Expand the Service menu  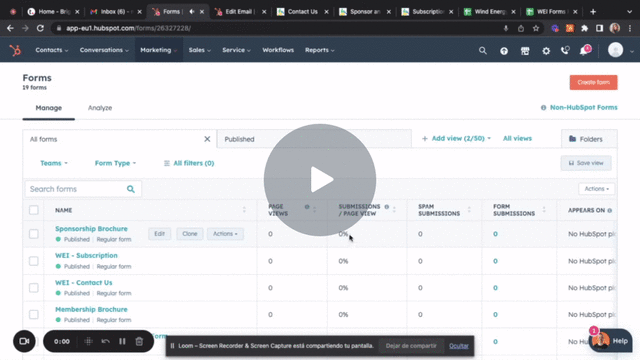(x=236, y=50)
